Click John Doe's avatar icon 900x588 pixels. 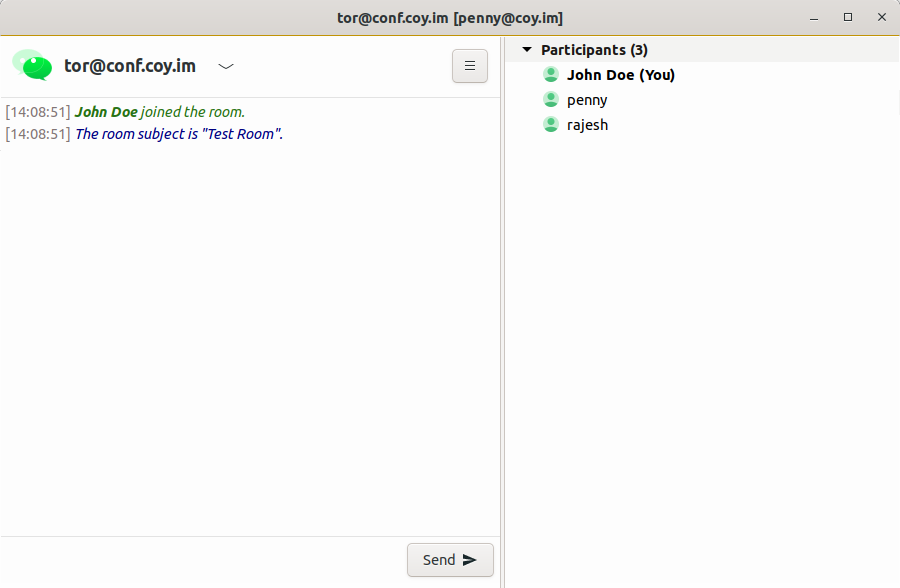tap(550, 75)
